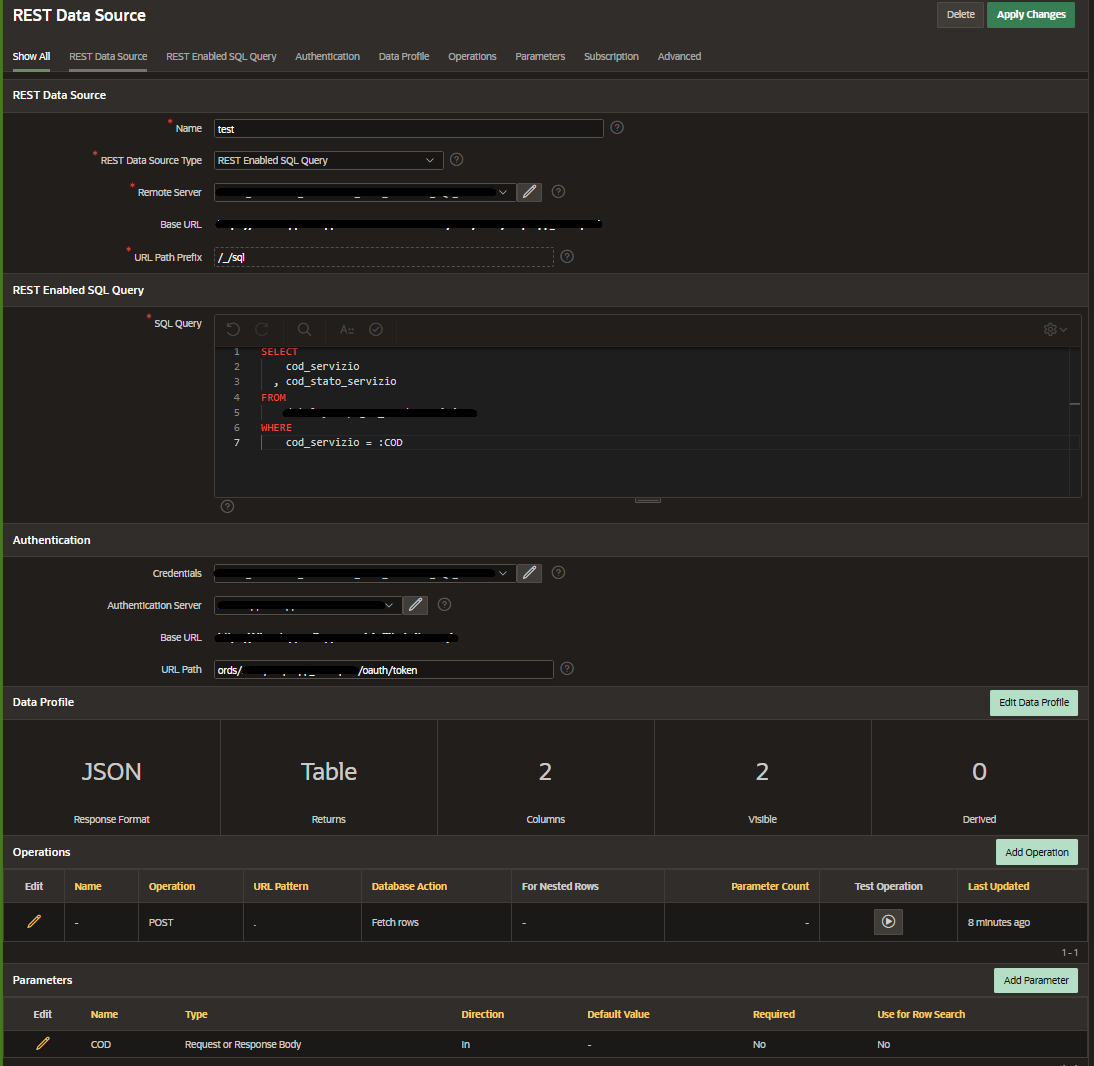This screenshot has height=1066, width=1094.
Task: Expand the Remote Server dropdown
Action: pos(502,192)
